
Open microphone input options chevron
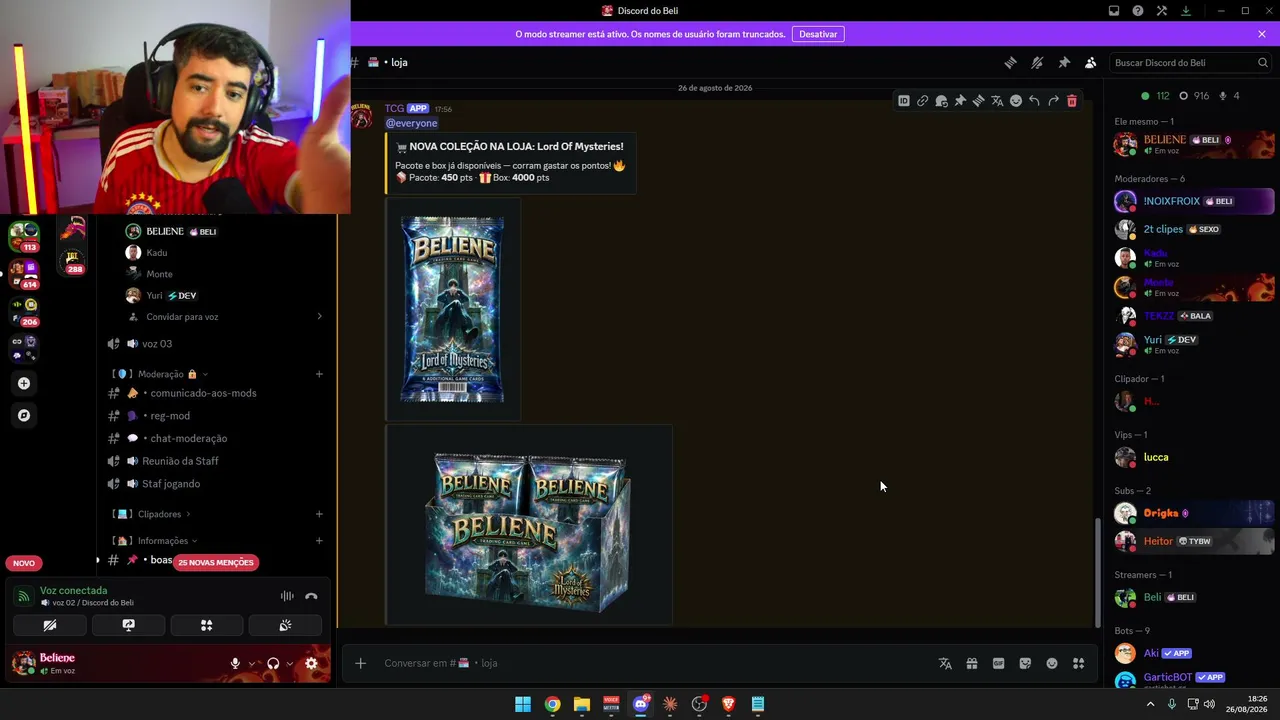coord(252,663)
